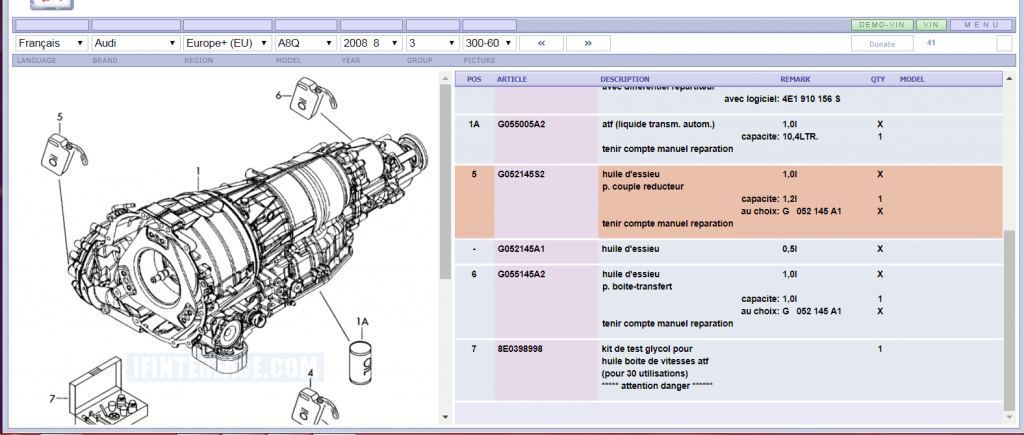Click the Donate button
This screenshot has height=435, width=1024.
[882, 44]
